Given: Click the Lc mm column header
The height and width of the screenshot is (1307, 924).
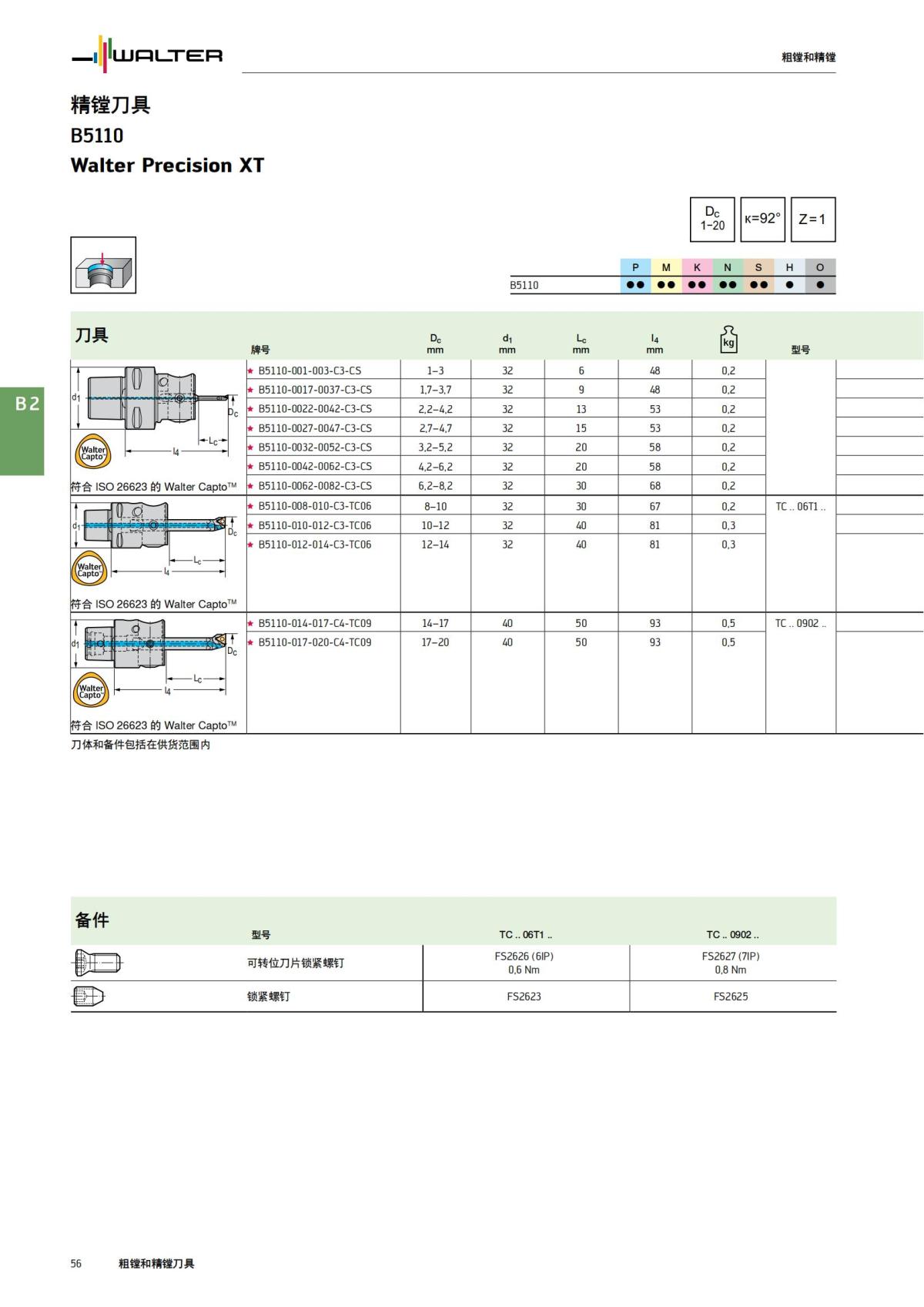Looking at the screenshot, I should click(581, 344).
